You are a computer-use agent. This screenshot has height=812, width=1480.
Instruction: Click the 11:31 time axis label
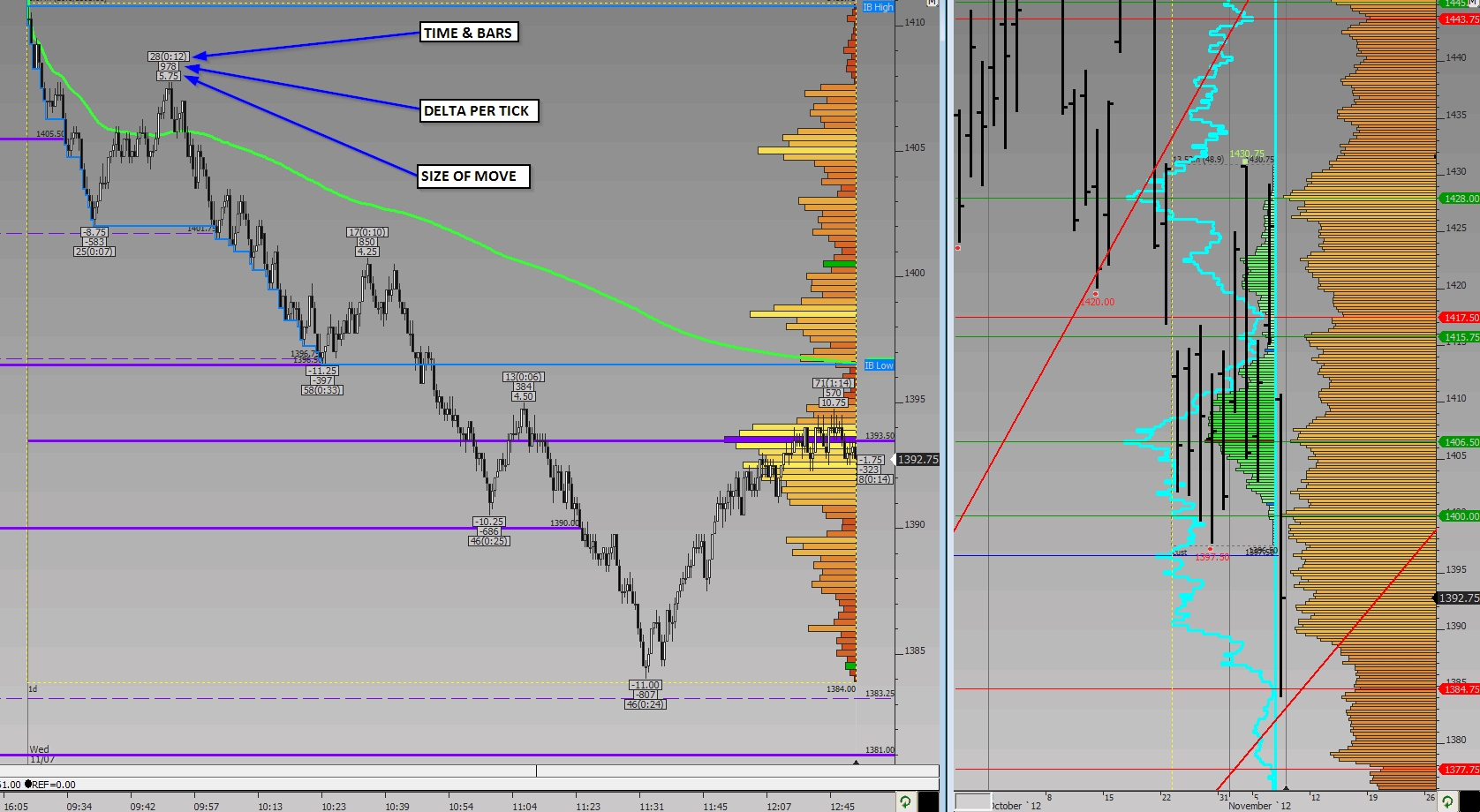pyautogui.click(x=652, y=806)
